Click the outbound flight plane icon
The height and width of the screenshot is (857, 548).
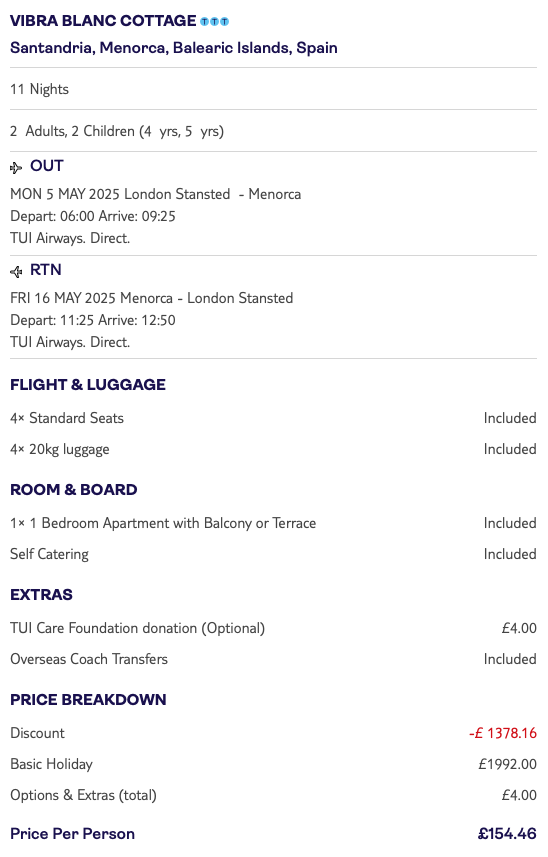(x=16, y=168)
